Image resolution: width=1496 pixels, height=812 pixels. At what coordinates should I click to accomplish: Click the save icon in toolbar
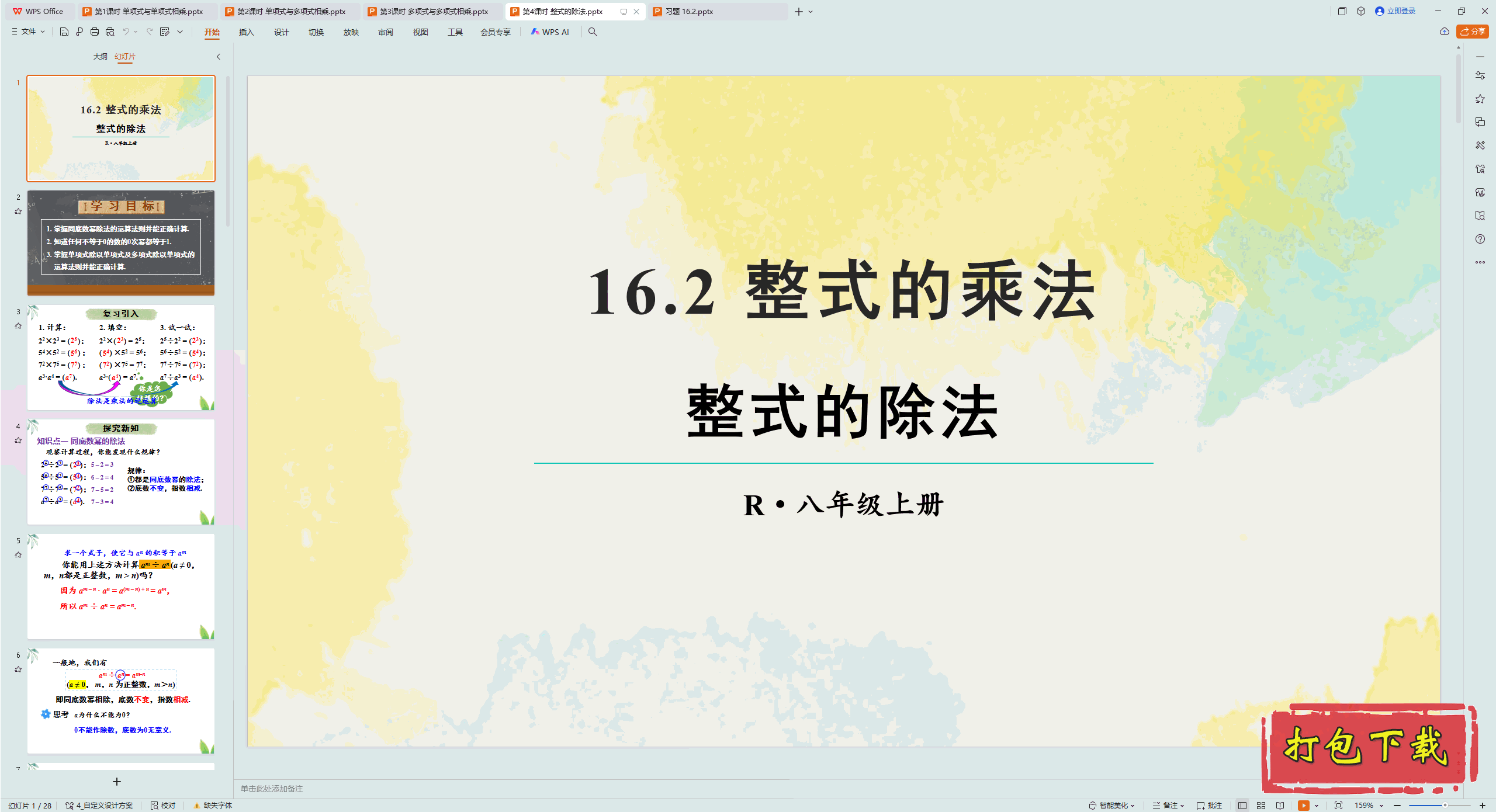(x=64, y=32)
